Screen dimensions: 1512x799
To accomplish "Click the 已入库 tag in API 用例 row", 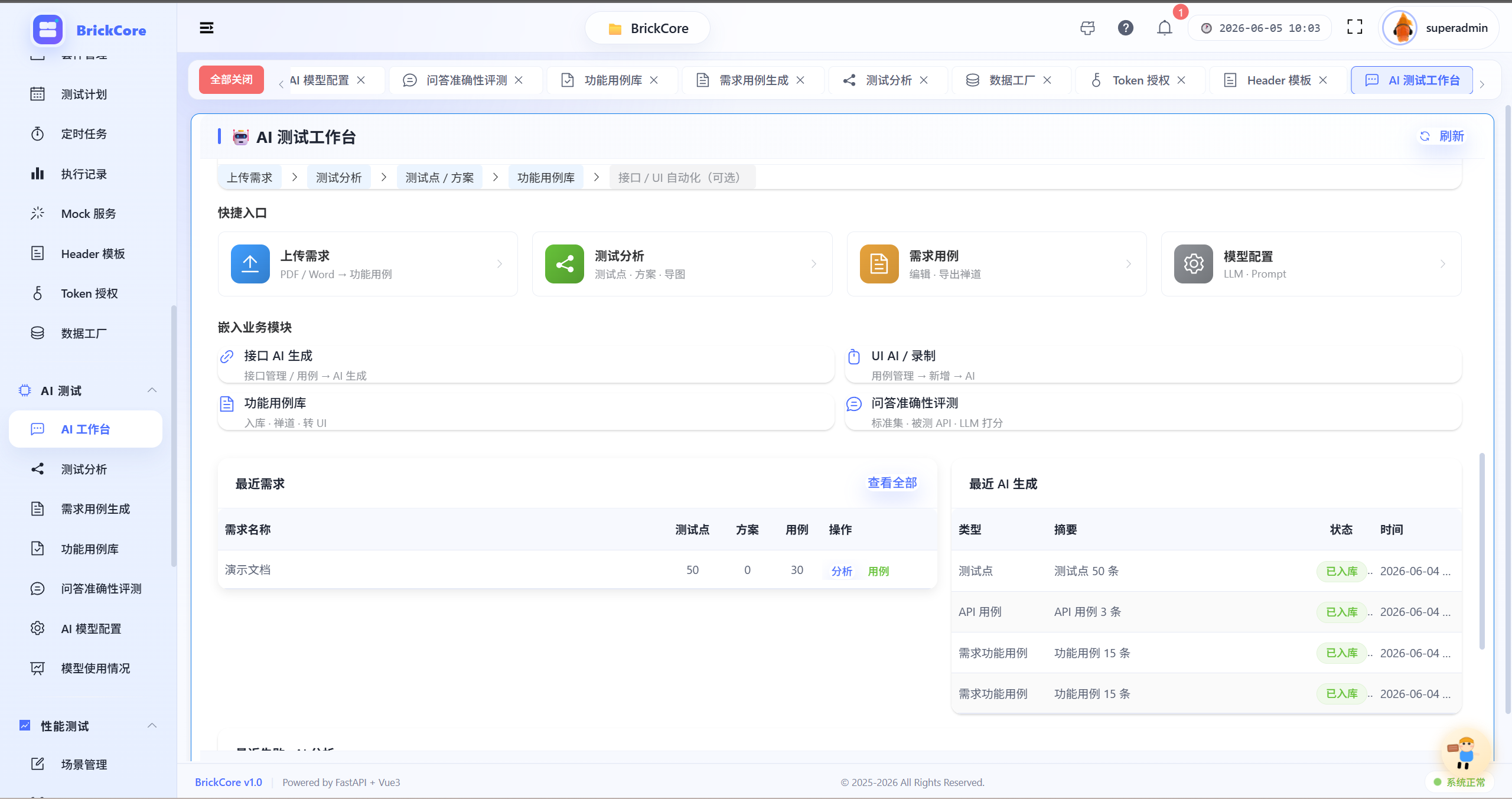I will click(x=1341, y=612).
